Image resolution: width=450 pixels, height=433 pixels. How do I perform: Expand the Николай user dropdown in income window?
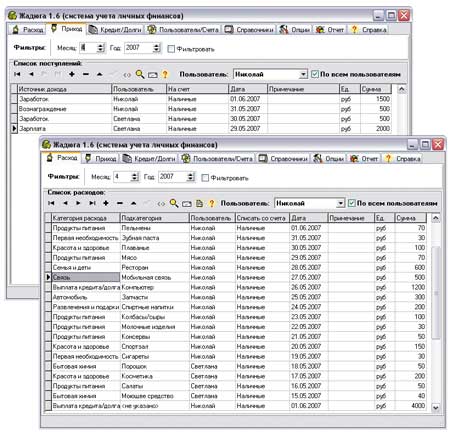[x=303, y=74]
